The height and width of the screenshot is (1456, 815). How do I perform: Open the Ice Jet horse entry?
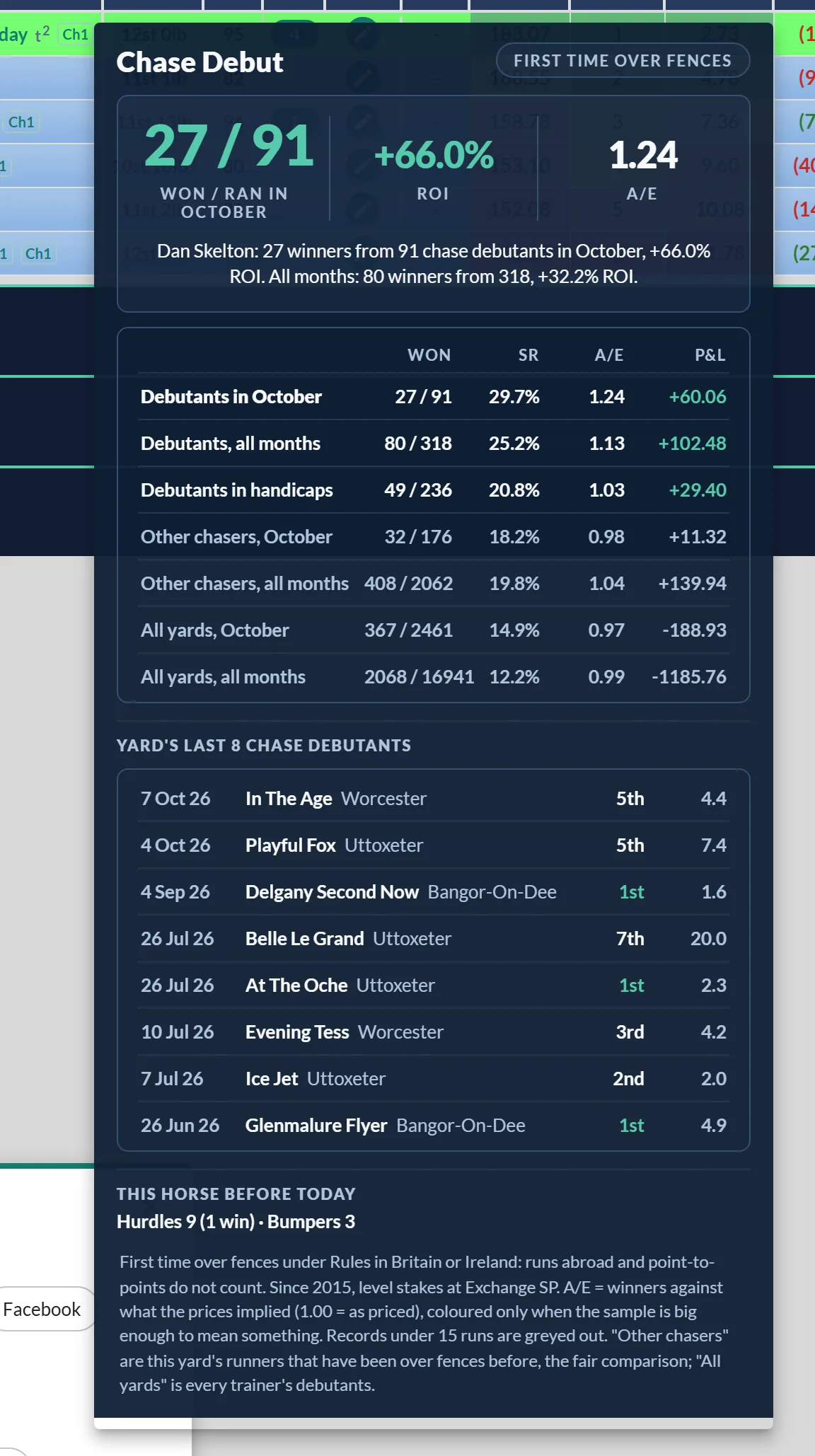click(x=272, y=1079)
